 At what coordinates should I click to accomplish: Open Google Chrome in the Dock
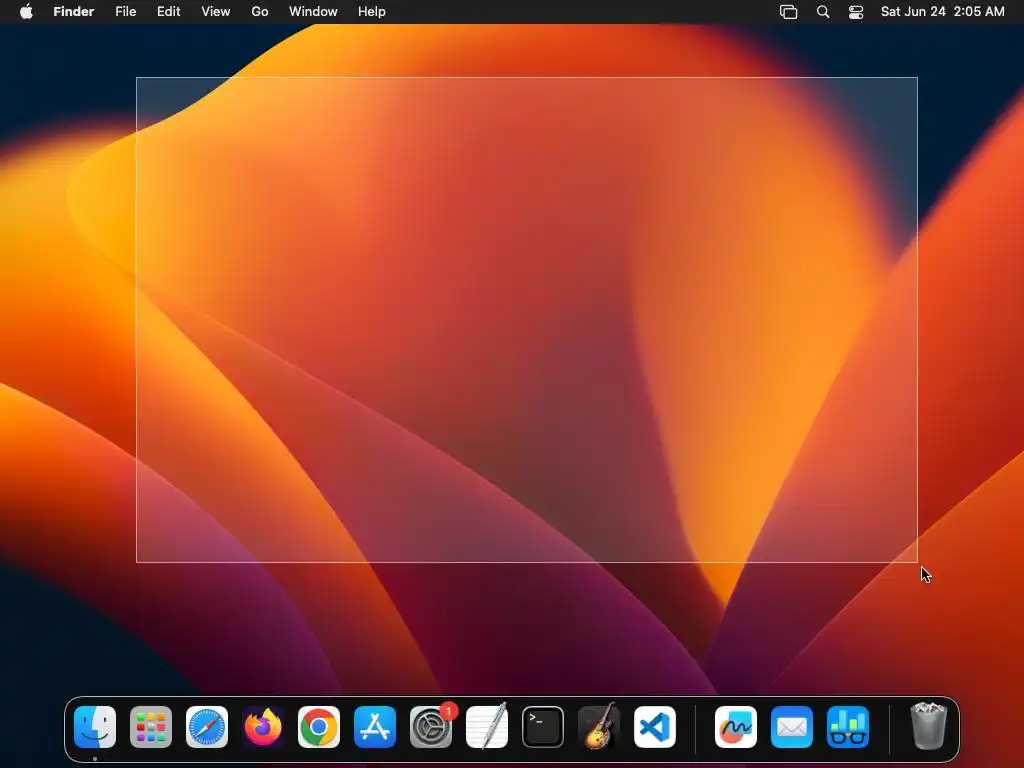[x=319, y=727]
